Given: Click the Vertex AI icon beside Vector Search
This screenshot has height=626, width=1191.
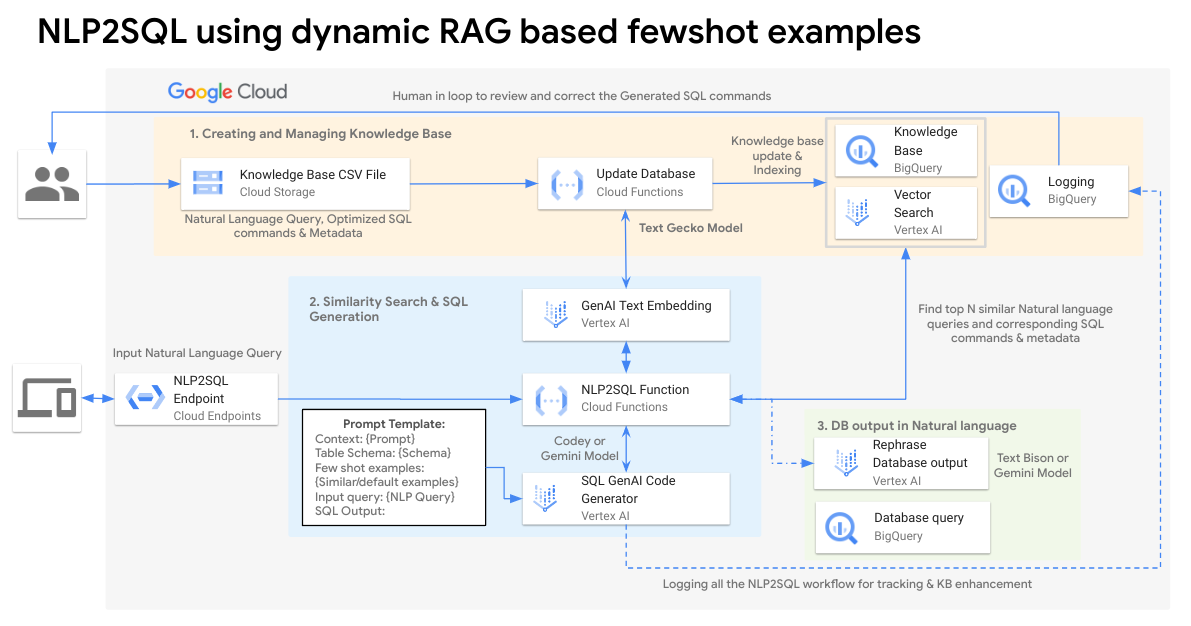Looking at the screenshot, I should (858, 212).
